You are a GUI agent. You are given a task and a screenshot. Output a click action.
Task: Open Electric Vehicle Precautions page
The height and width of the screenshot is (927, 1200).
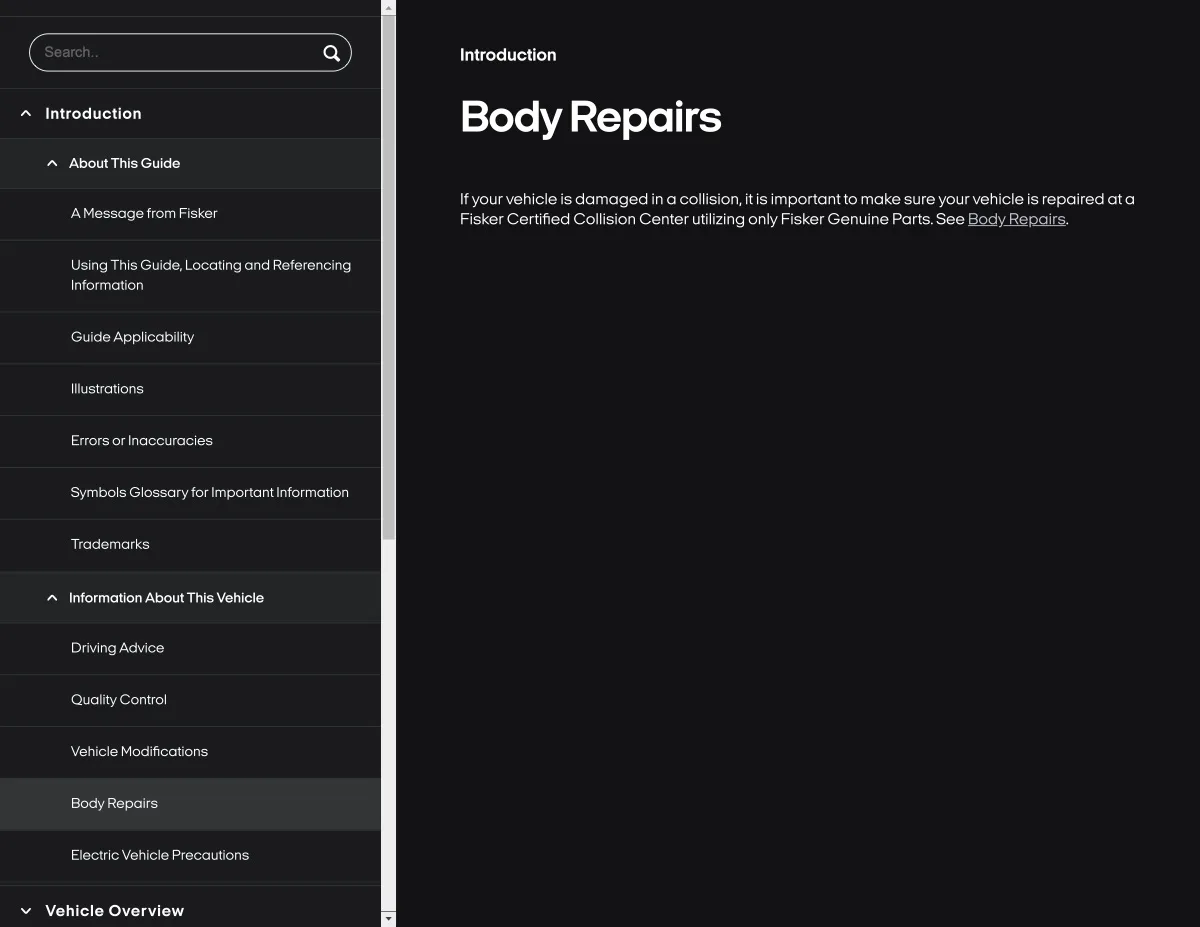[160, 856]
